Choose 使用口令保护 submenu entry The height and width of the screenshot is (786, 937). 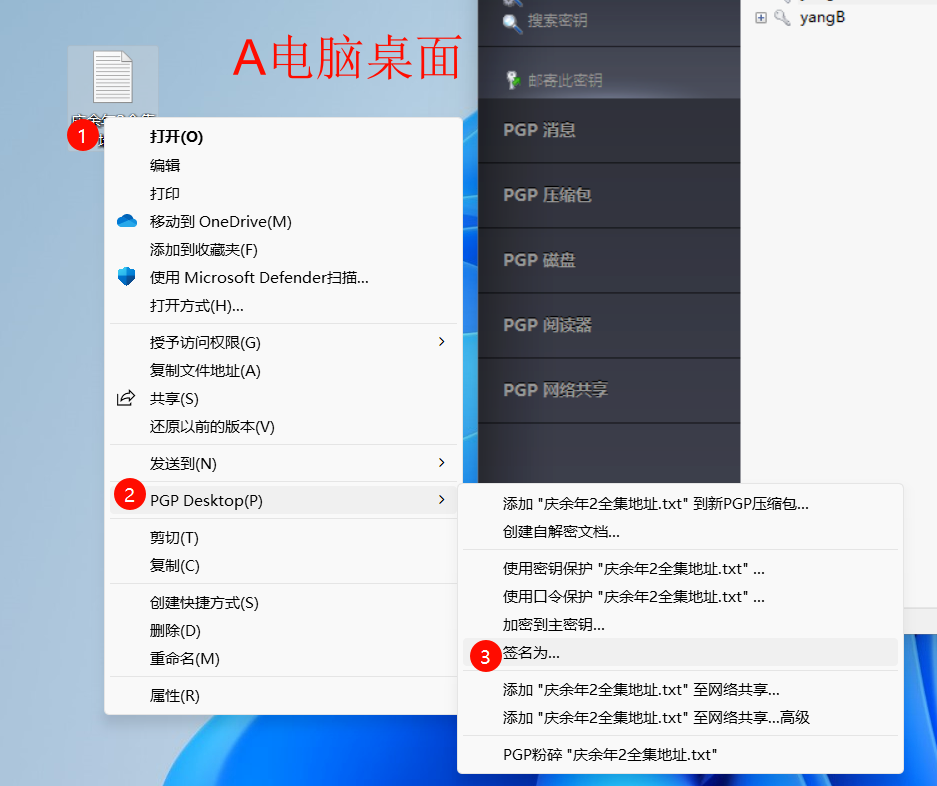coord(680,597)
